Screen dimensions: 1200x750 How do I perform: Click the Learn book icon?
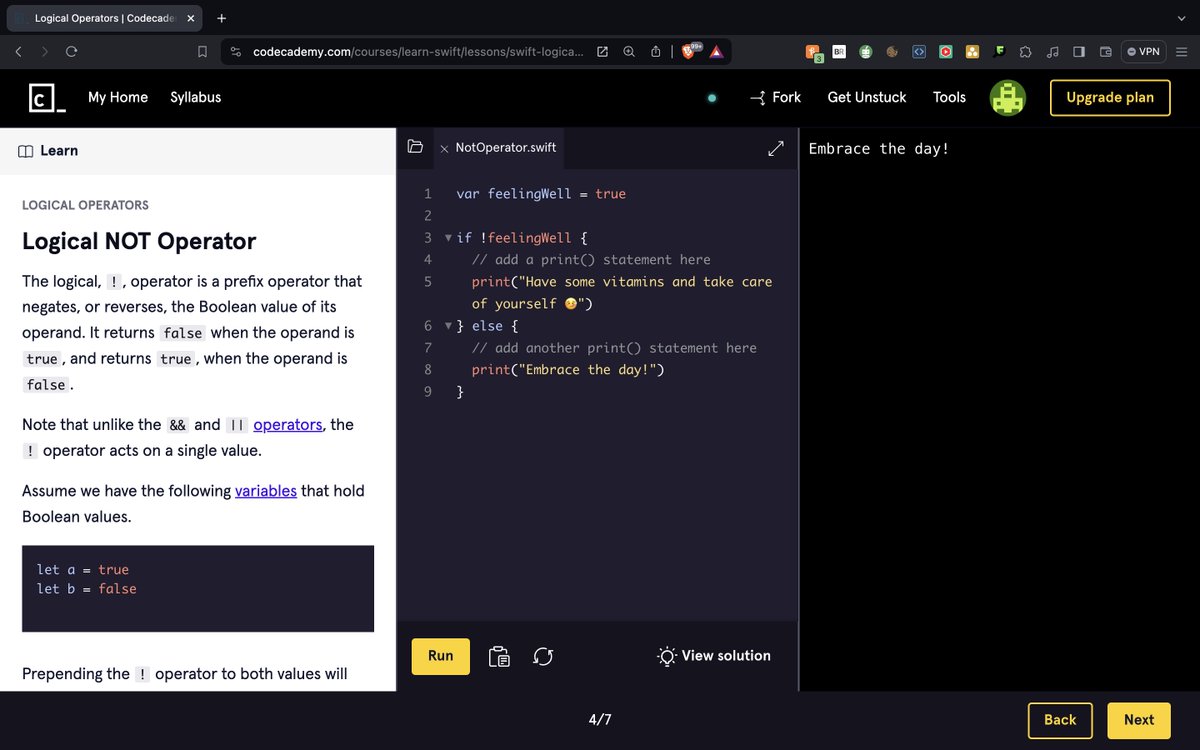26,151
